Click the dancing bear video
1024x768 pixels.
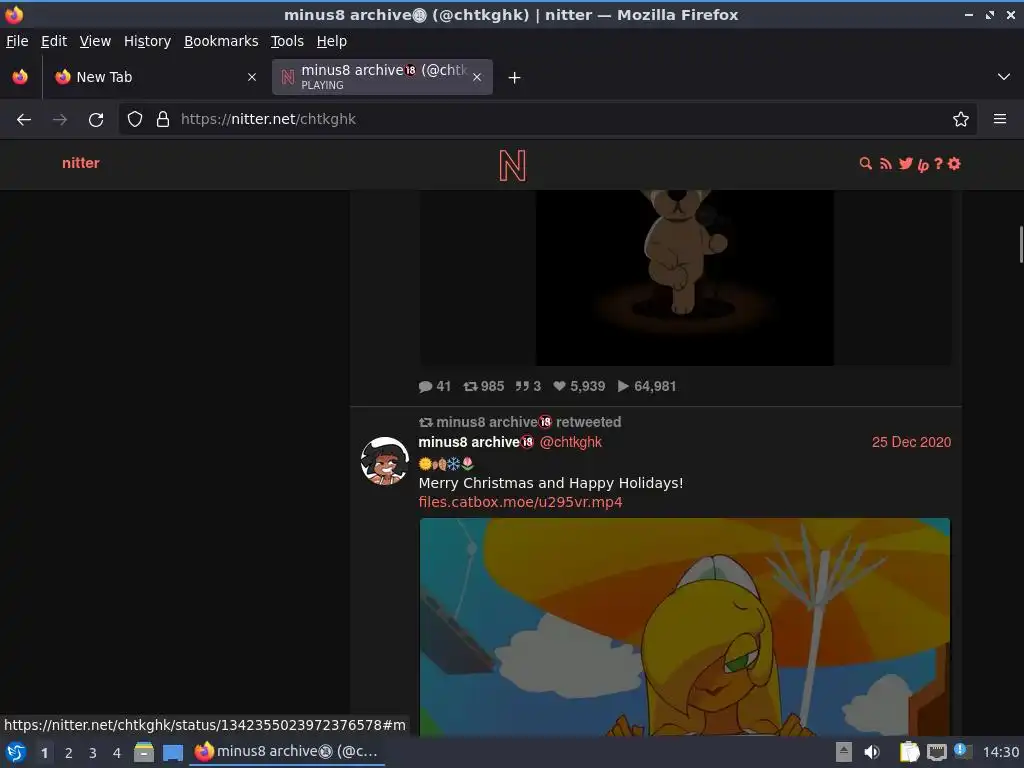coord(685,277)
